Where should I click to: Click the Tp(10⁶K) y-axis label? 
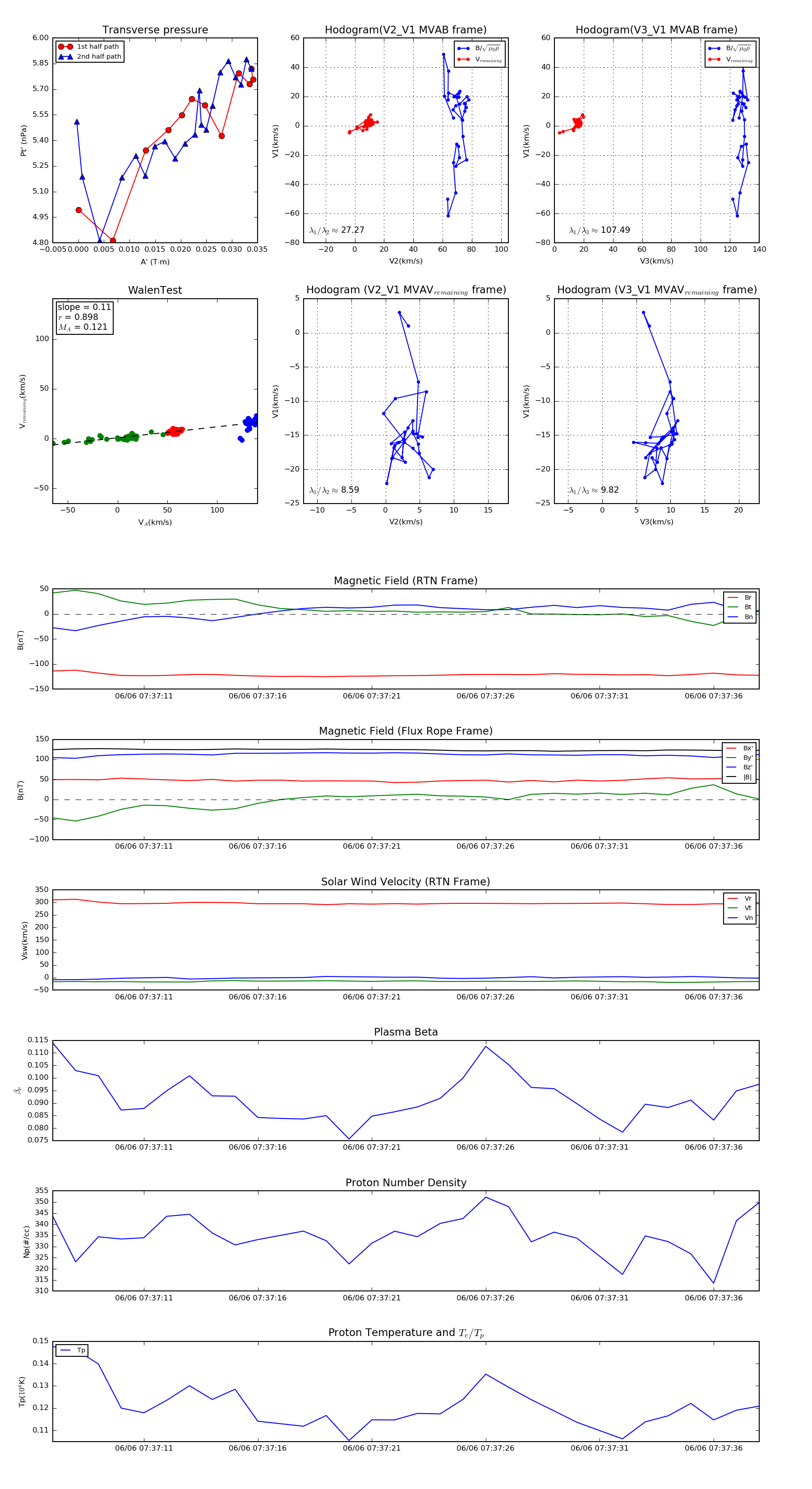tap(22, 1392)
